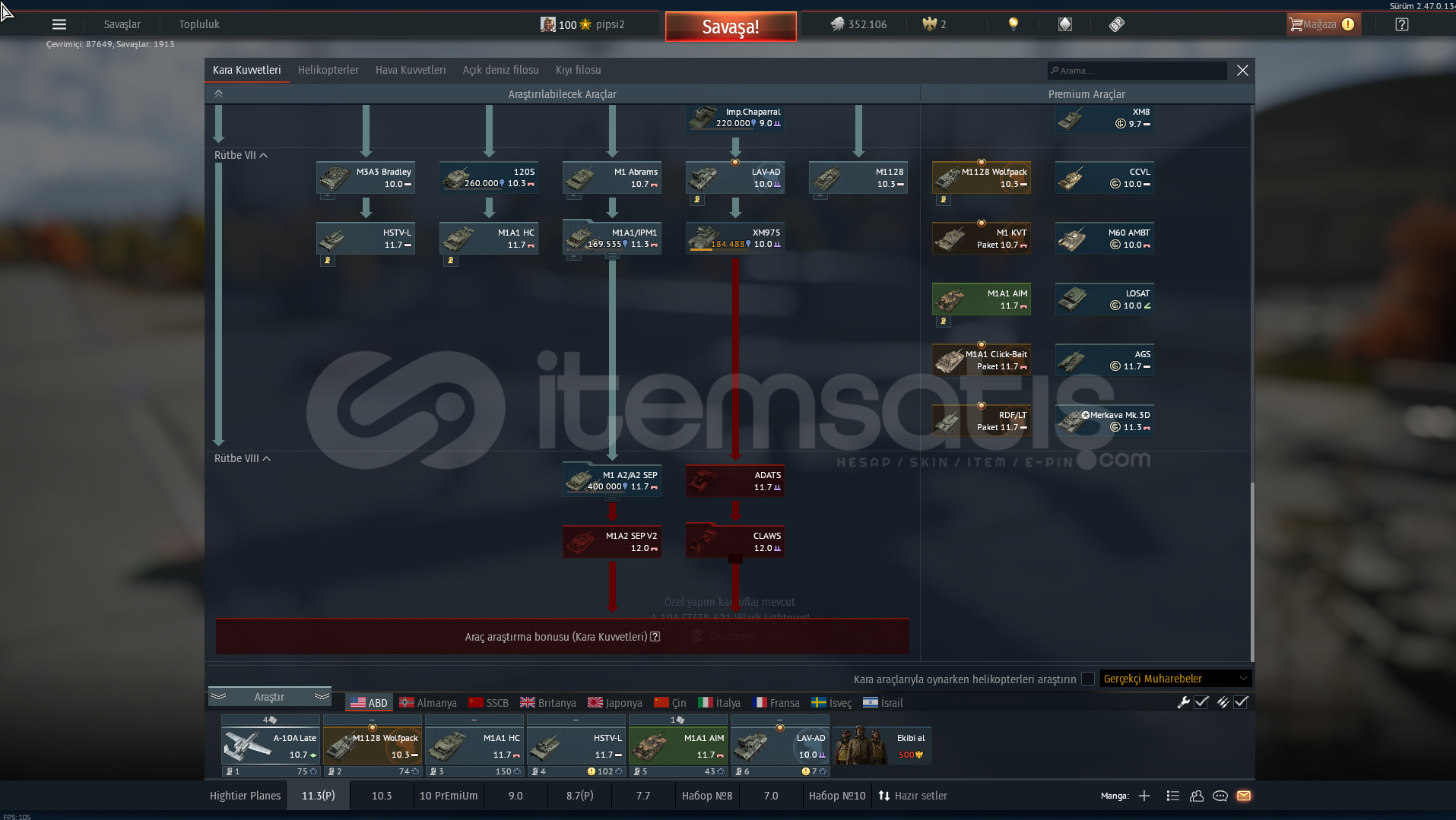Open the workshop ticket icon
This screenshot has height=820, width=1456.
coord(1117,24)
